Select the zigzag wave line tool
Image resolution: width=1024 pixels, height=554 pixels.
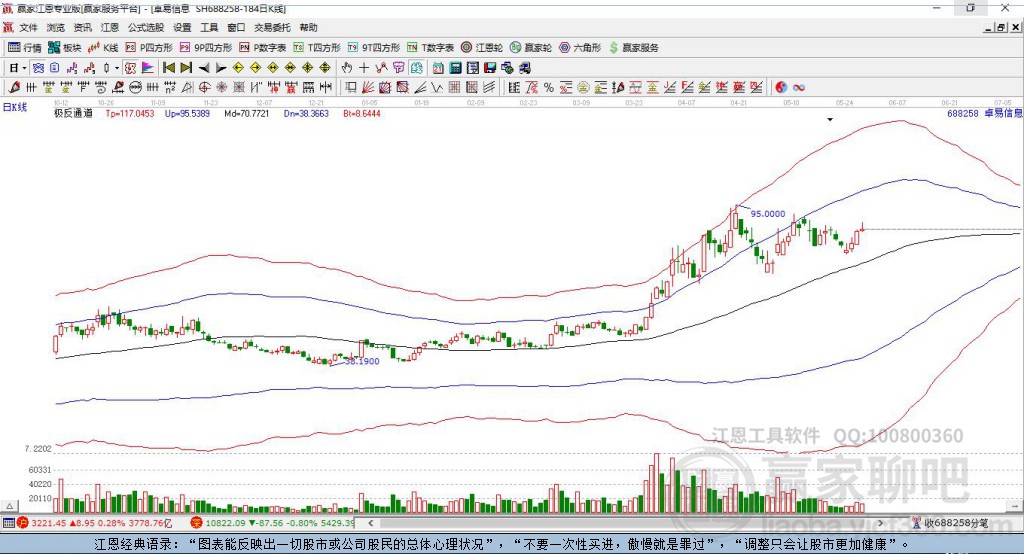[437, 88]
